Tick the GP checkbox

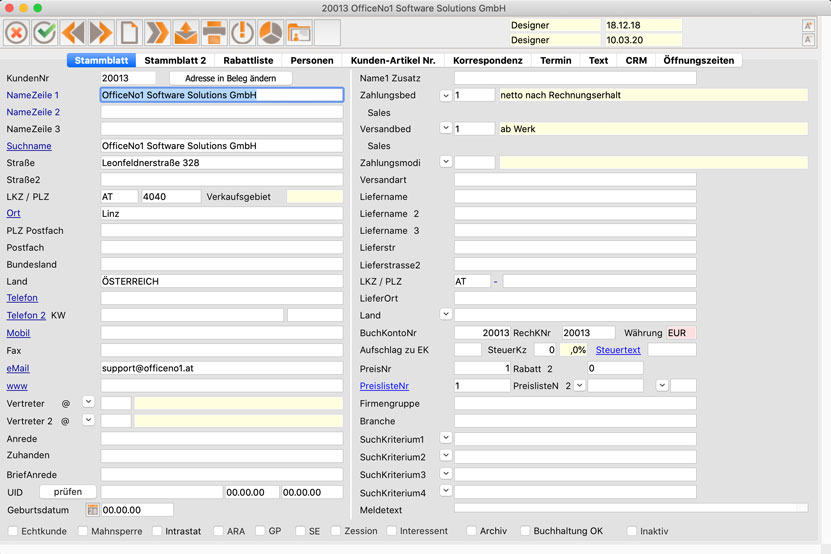click(260, 531)
